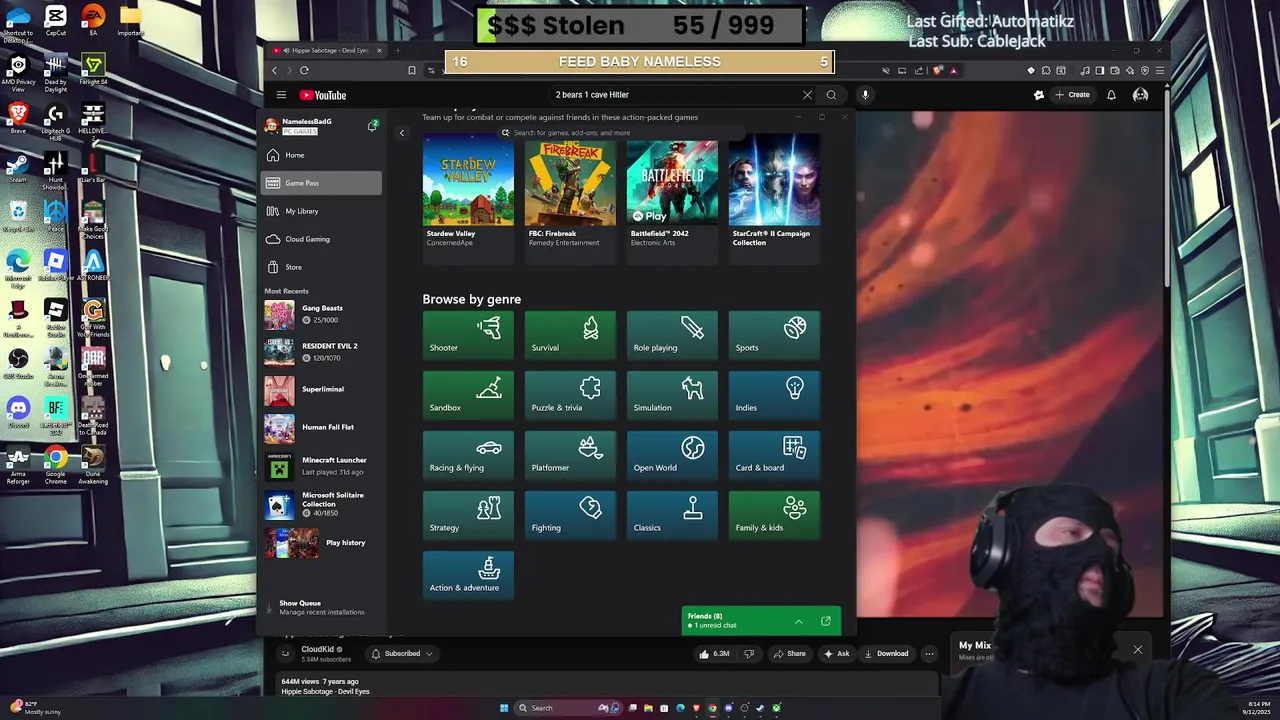Click the Ask button under video
Image resolution: width=1280 pixels, height=720 pixels.
pyautogui.click(x=836, y=654)
